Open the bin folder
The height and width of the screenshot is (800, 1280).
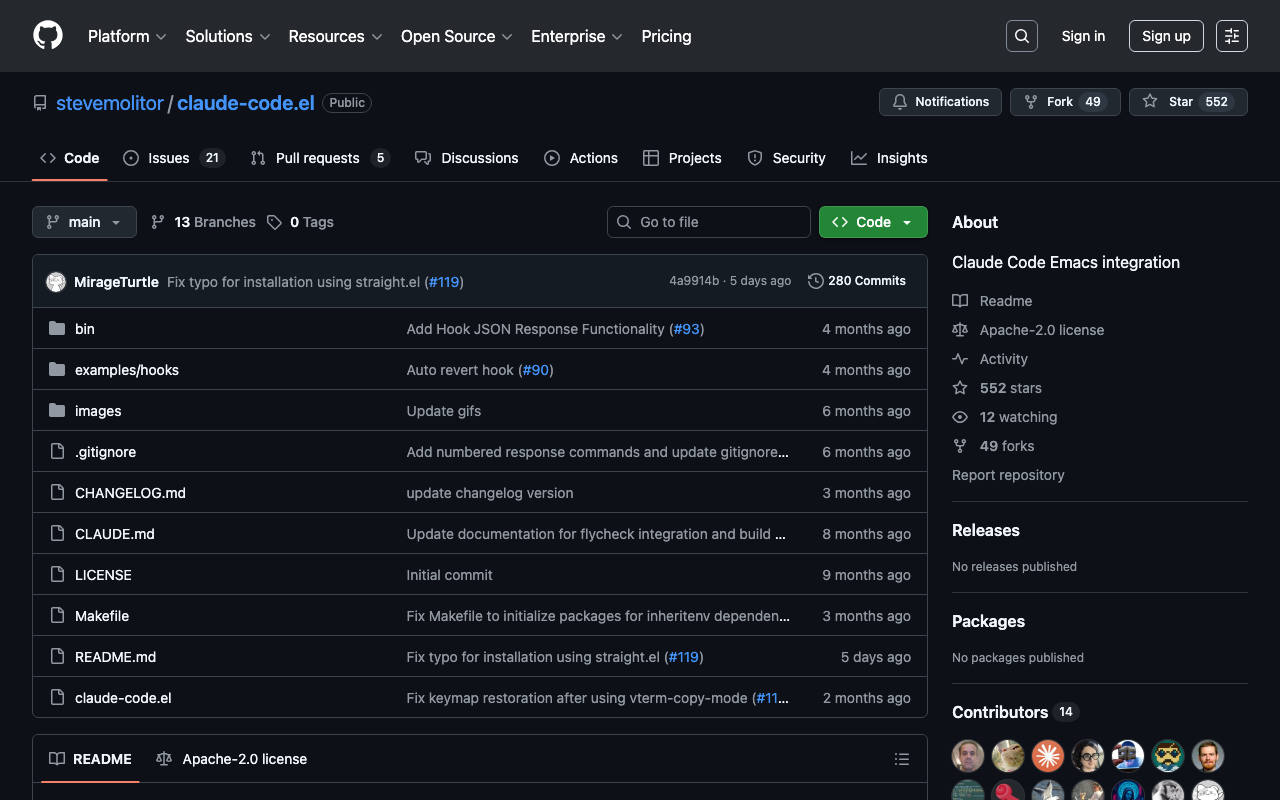(x=85, y=329)
